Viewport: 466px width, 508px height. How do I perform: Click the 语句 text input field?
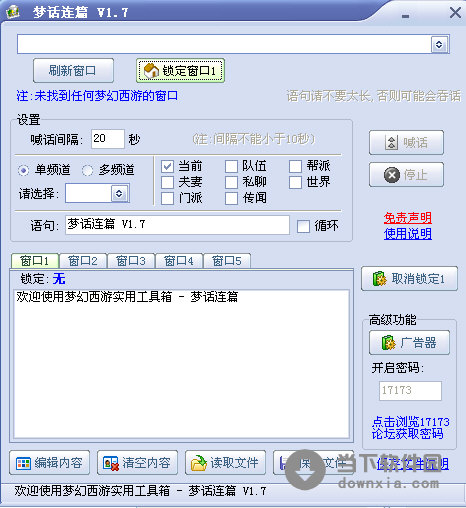coord(177,225)
